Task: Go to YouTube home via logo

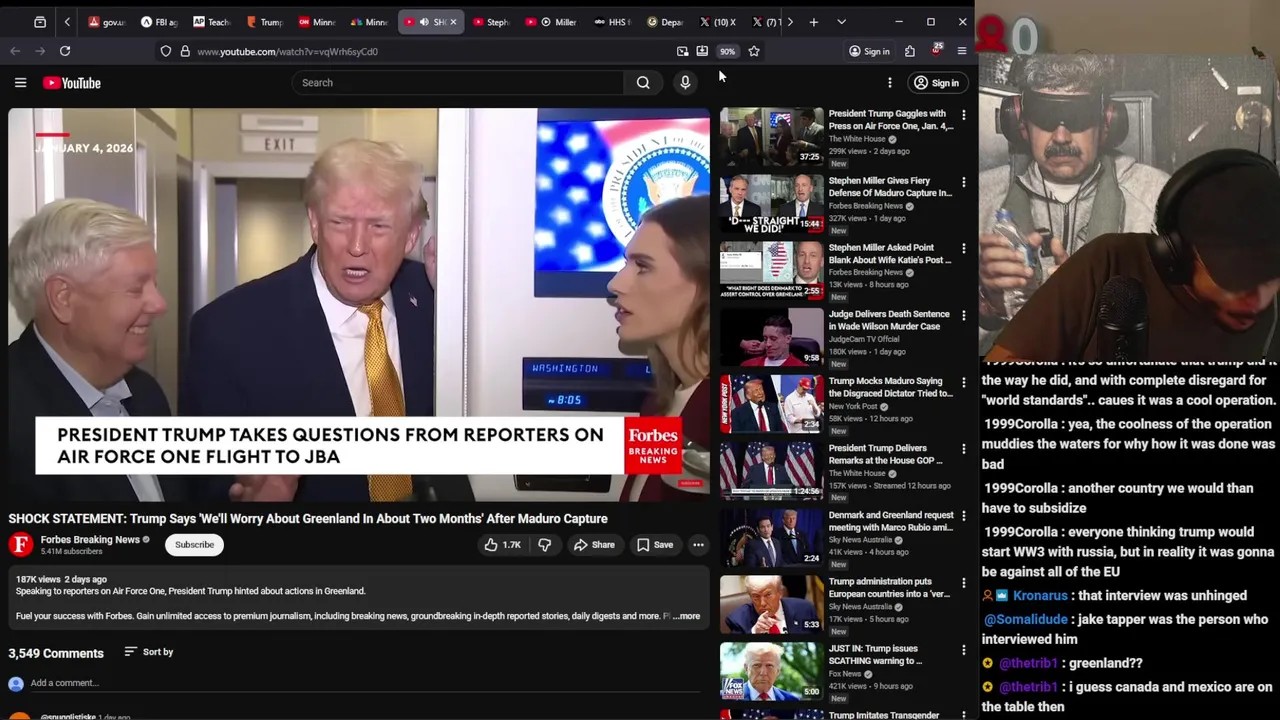Action: [x=72, y=83]
